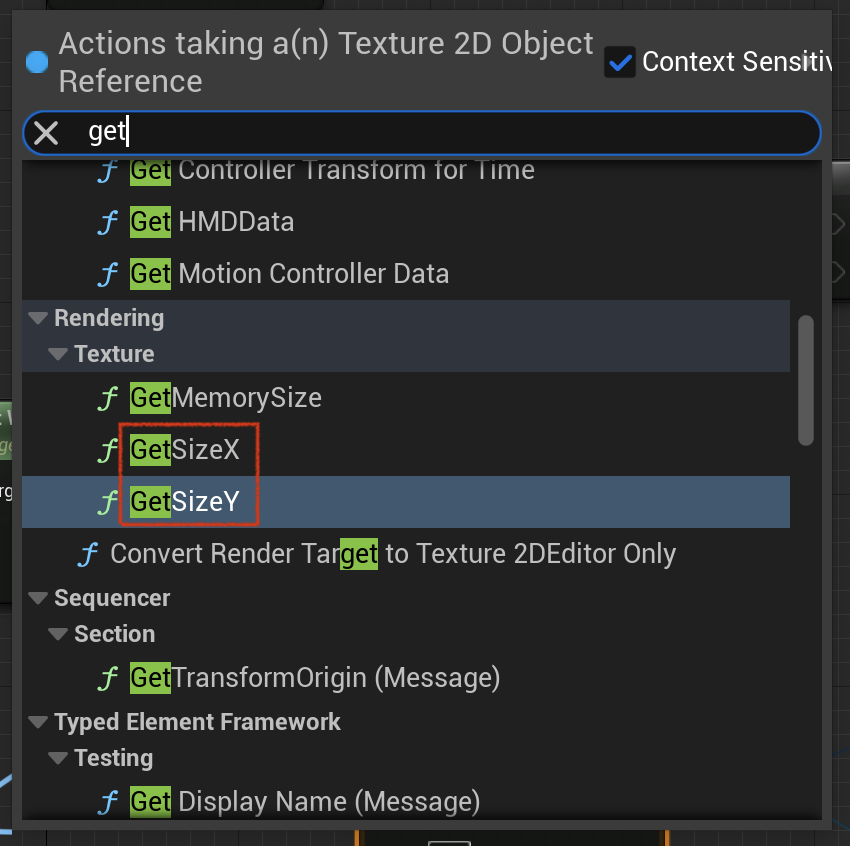This screenshot has height=846, width=850.
Task: Collapse the Typed Element Framework category
Action: coord(38,722)
